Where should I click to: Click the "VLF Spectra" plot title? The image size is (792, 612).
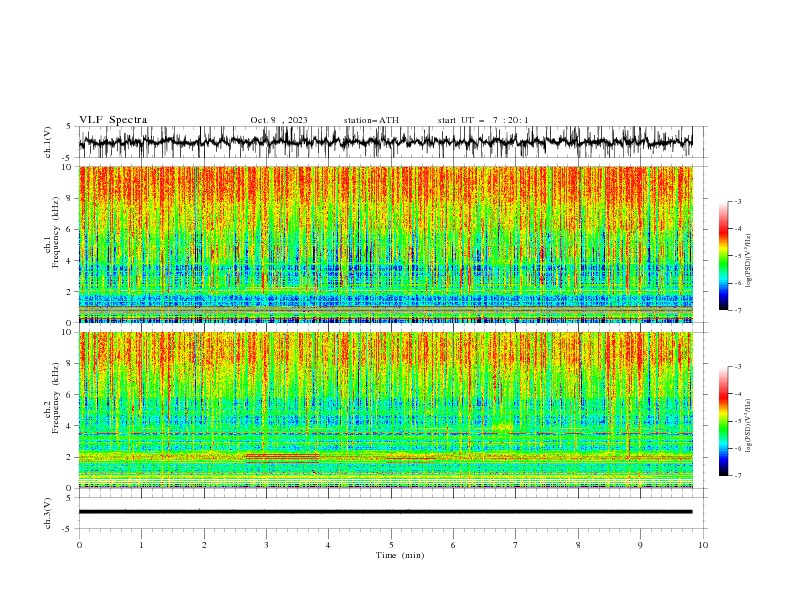point(113,120)
